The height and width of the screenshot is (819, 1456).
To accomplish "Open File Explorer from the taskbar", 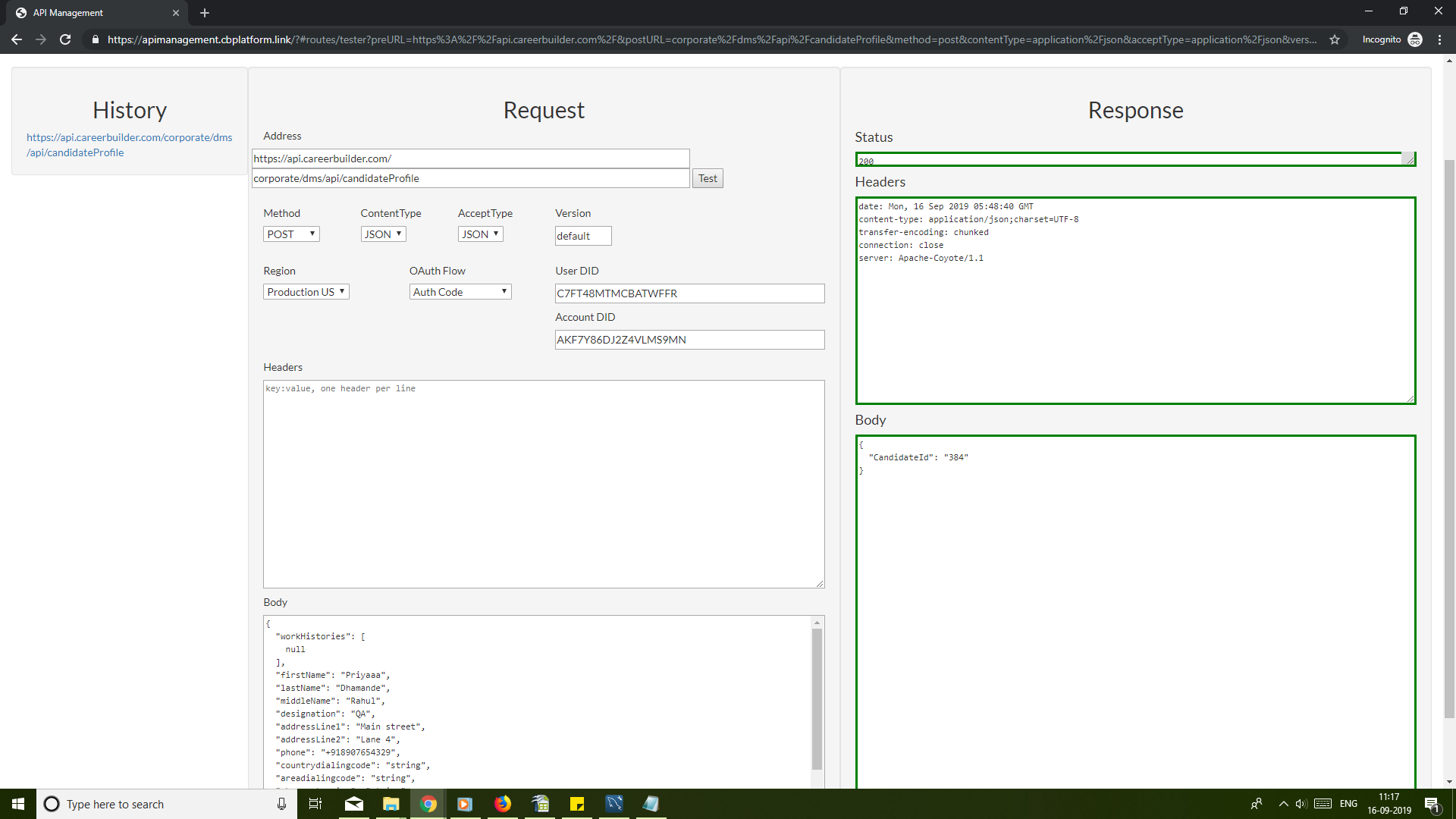I will 391,804.
